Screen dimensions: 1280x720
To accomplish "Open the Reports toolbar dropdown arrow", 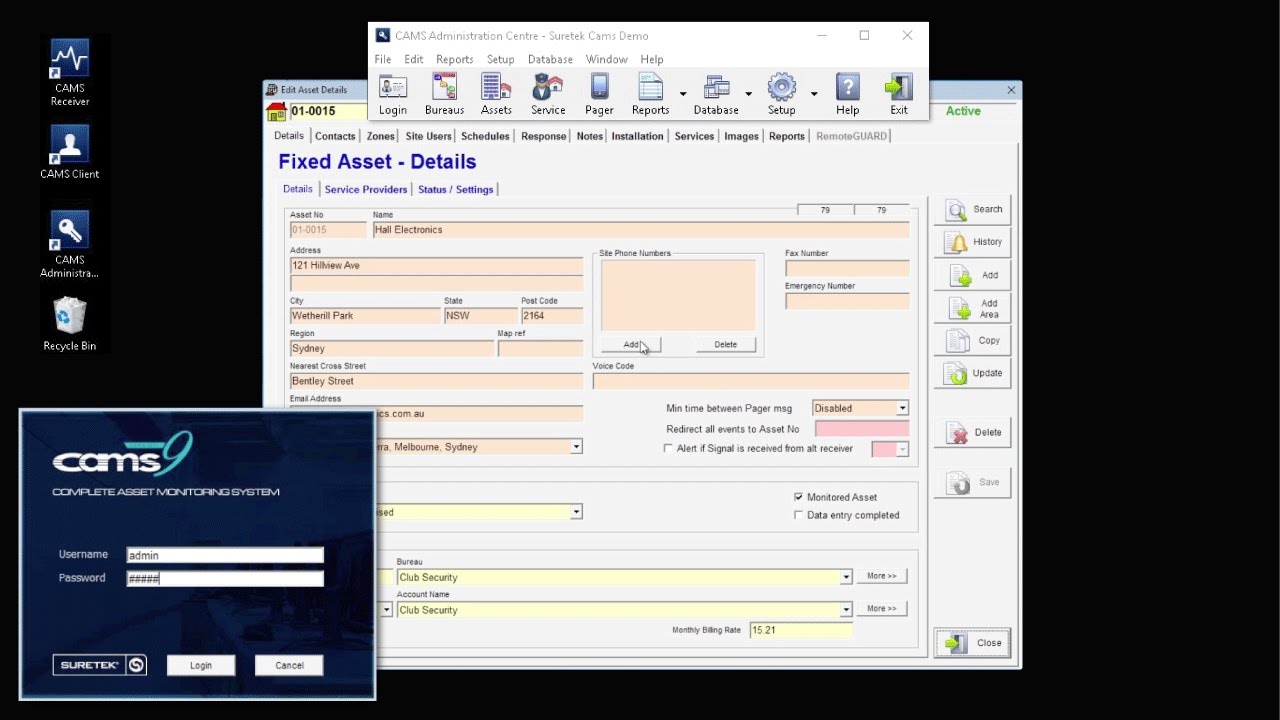I will click(683, 94).
